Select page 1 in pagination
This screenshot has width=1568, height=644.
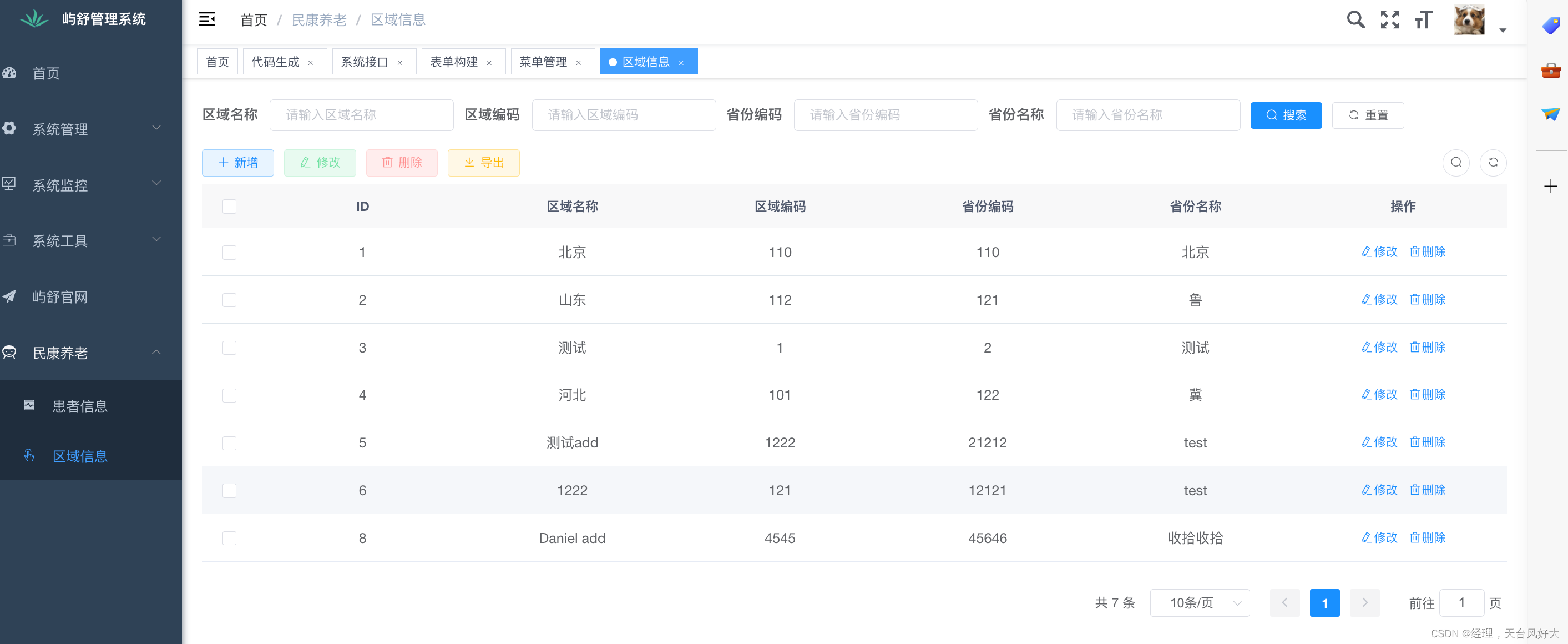pyautogui.click(x=1324, y=602)
